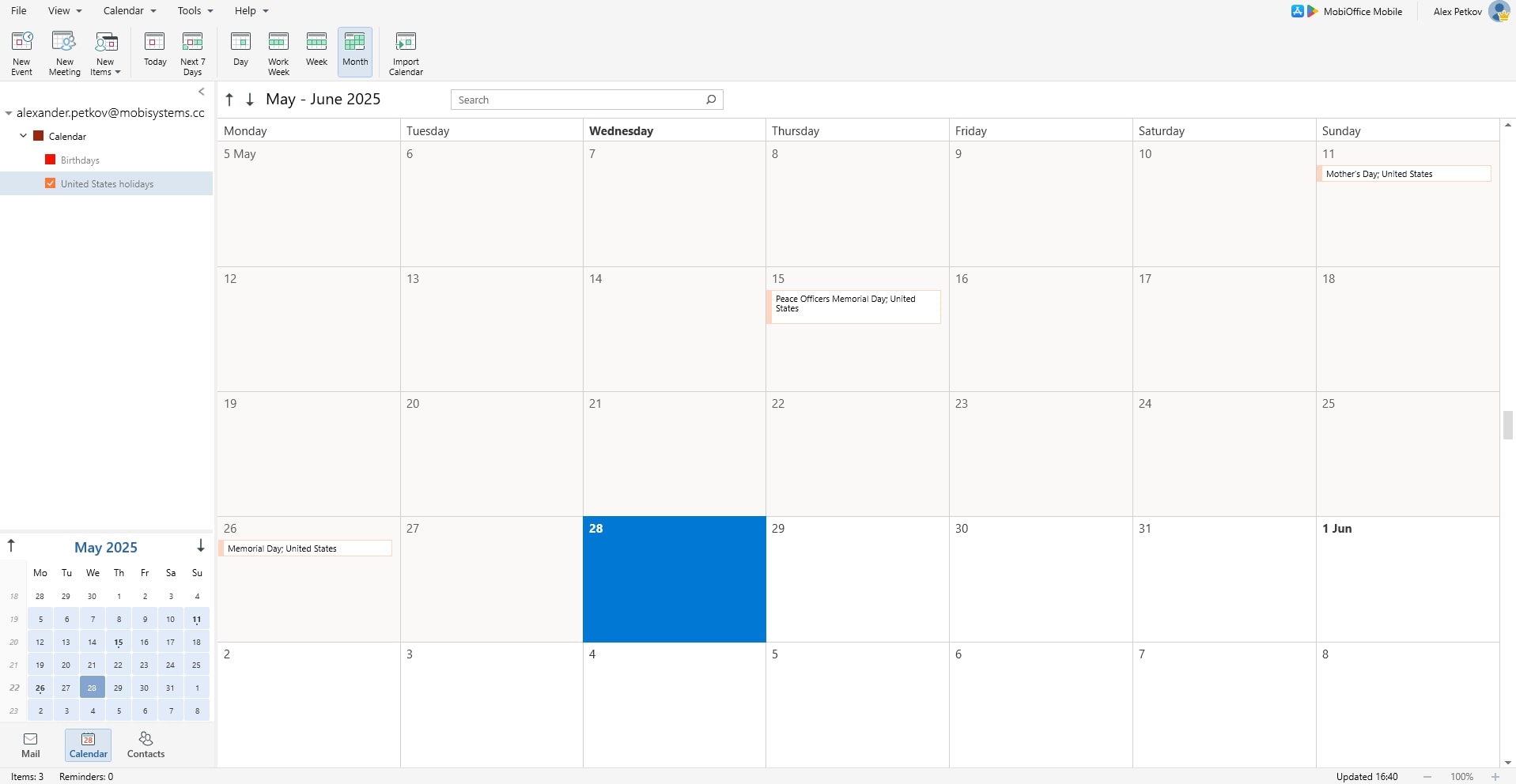
Task: Open the New Meeting tool
Action: tap(64, 52)
